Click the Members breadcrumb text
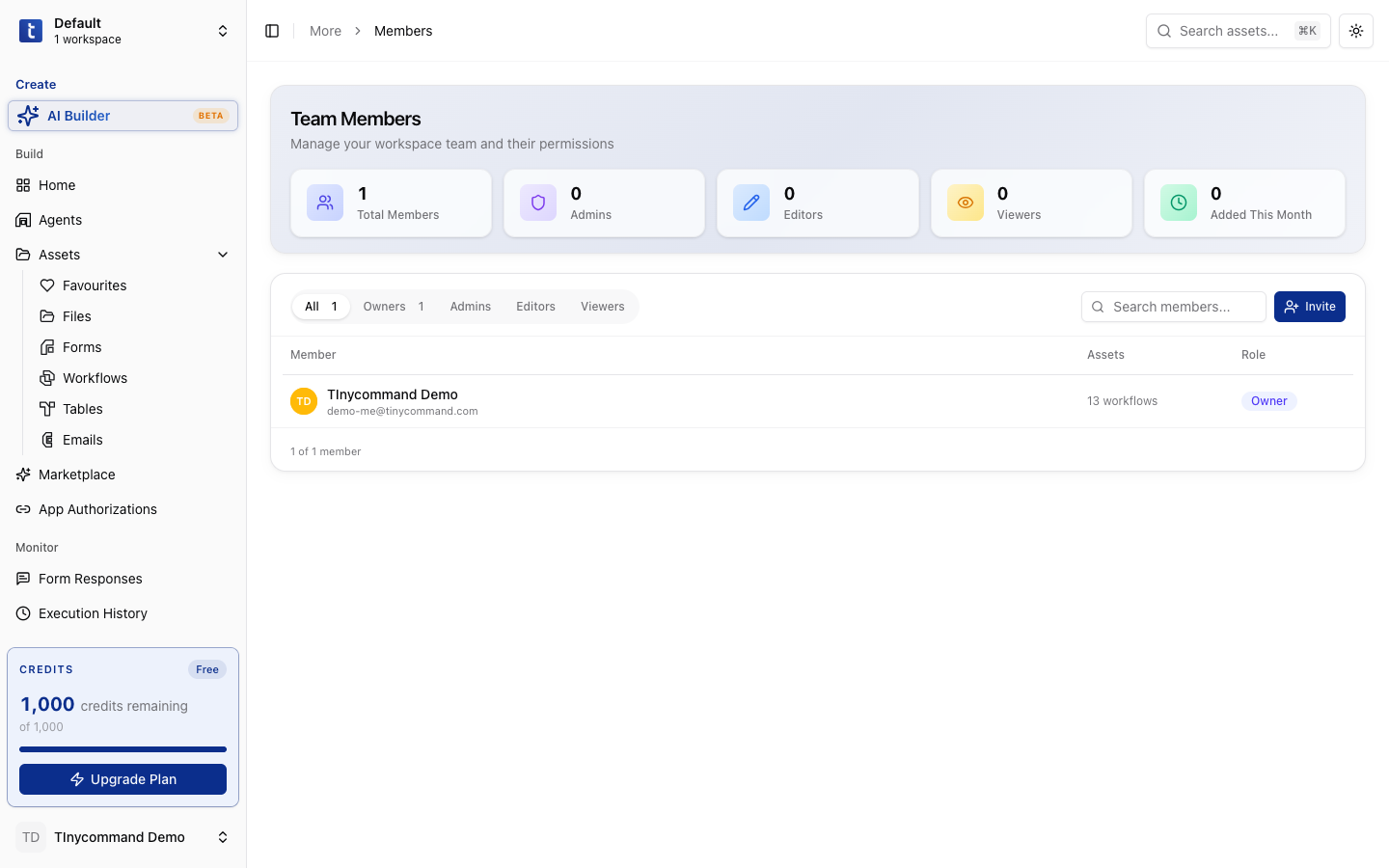Screen dimensions: 1389x868 403,31
